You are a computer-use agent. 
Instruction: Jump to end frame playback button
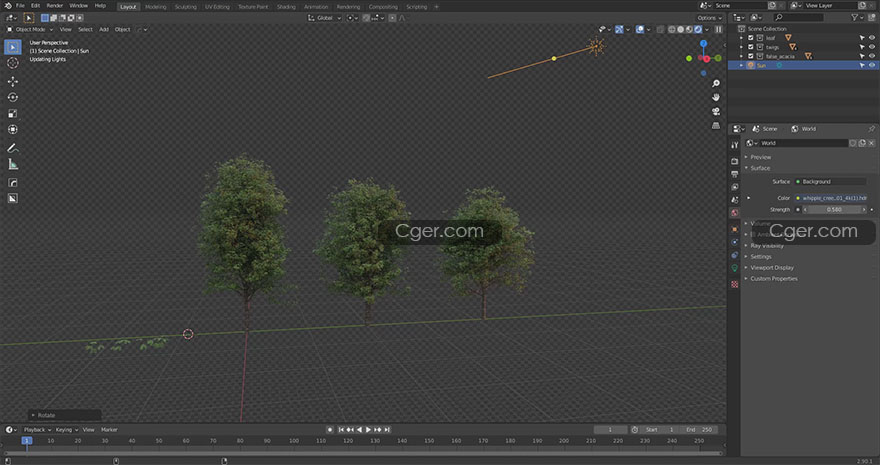[387, 430]
